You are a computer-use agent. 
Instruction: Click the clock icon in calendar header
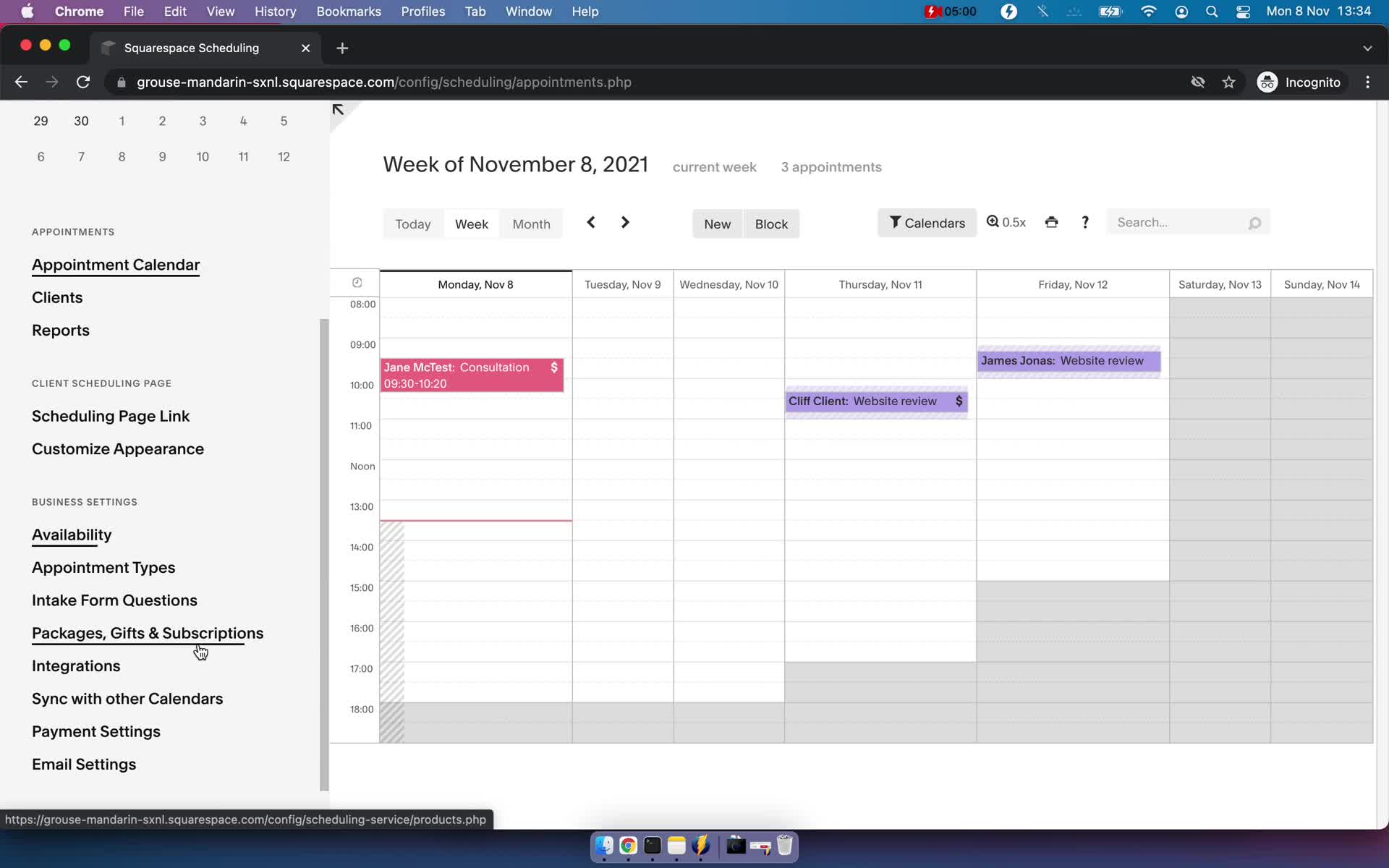(357, 283)
